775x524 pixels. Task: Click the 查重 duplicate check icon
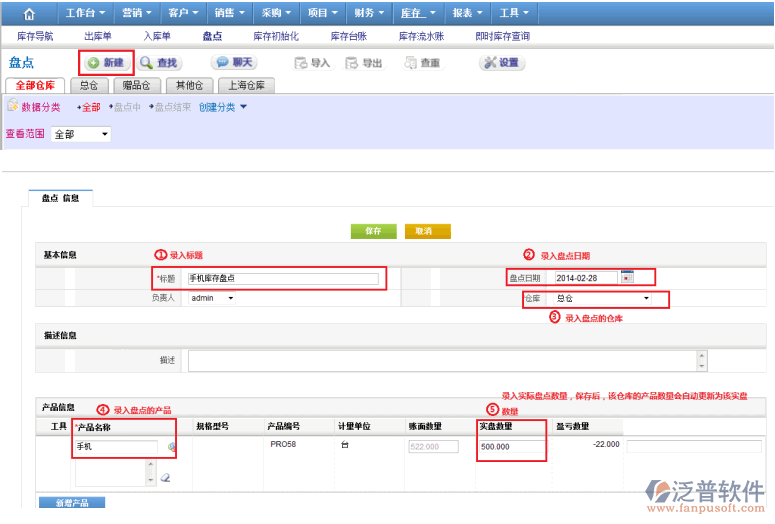tap(412, 63)
